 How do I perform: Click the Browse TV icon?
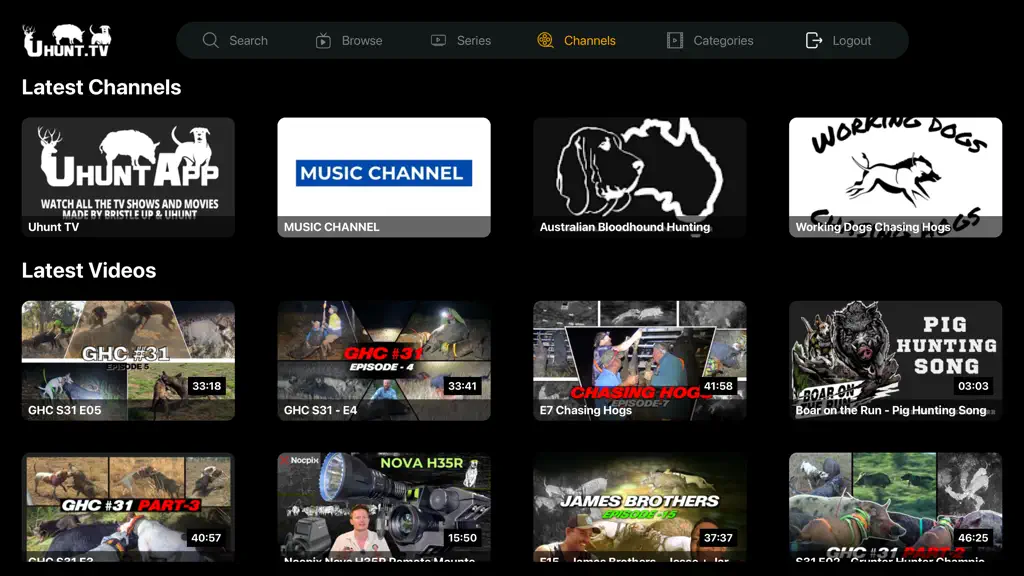(323, 41)
